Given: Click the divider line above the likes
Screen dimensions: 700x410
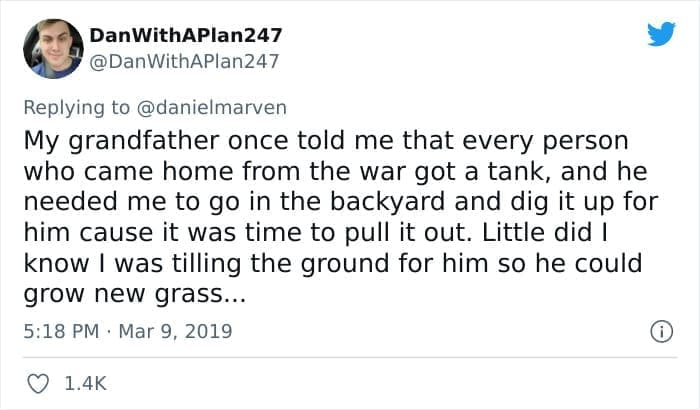Looking at the screenshot, I should [x=350, y=357].
